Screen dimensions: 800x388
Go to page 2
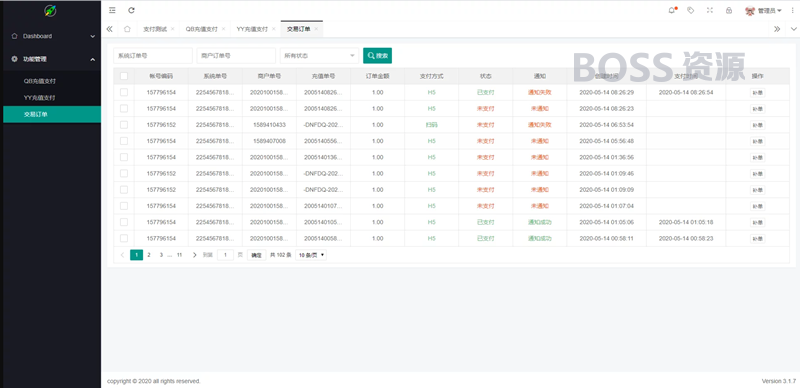(x=149, y=255)
